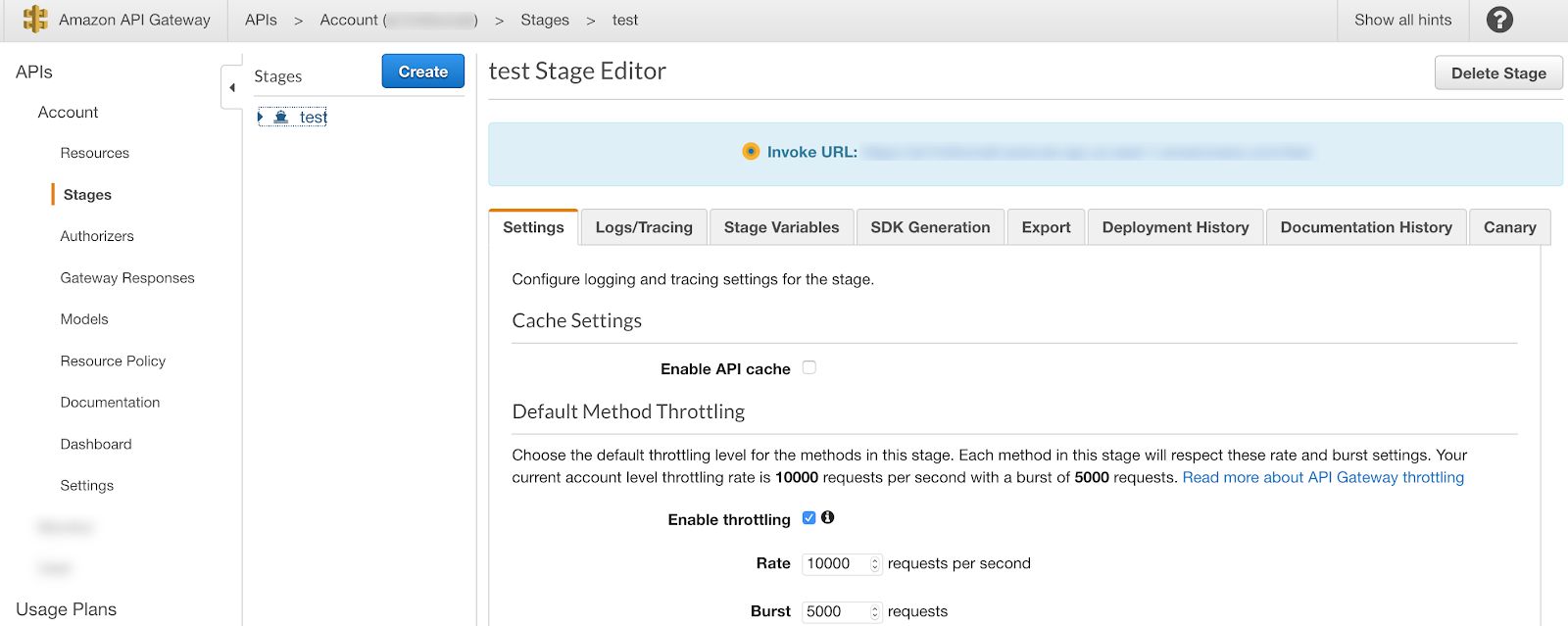Screen dimensions: 1568x626
Task: Adjust the Burst value stepper arrows
Action: 875,612
